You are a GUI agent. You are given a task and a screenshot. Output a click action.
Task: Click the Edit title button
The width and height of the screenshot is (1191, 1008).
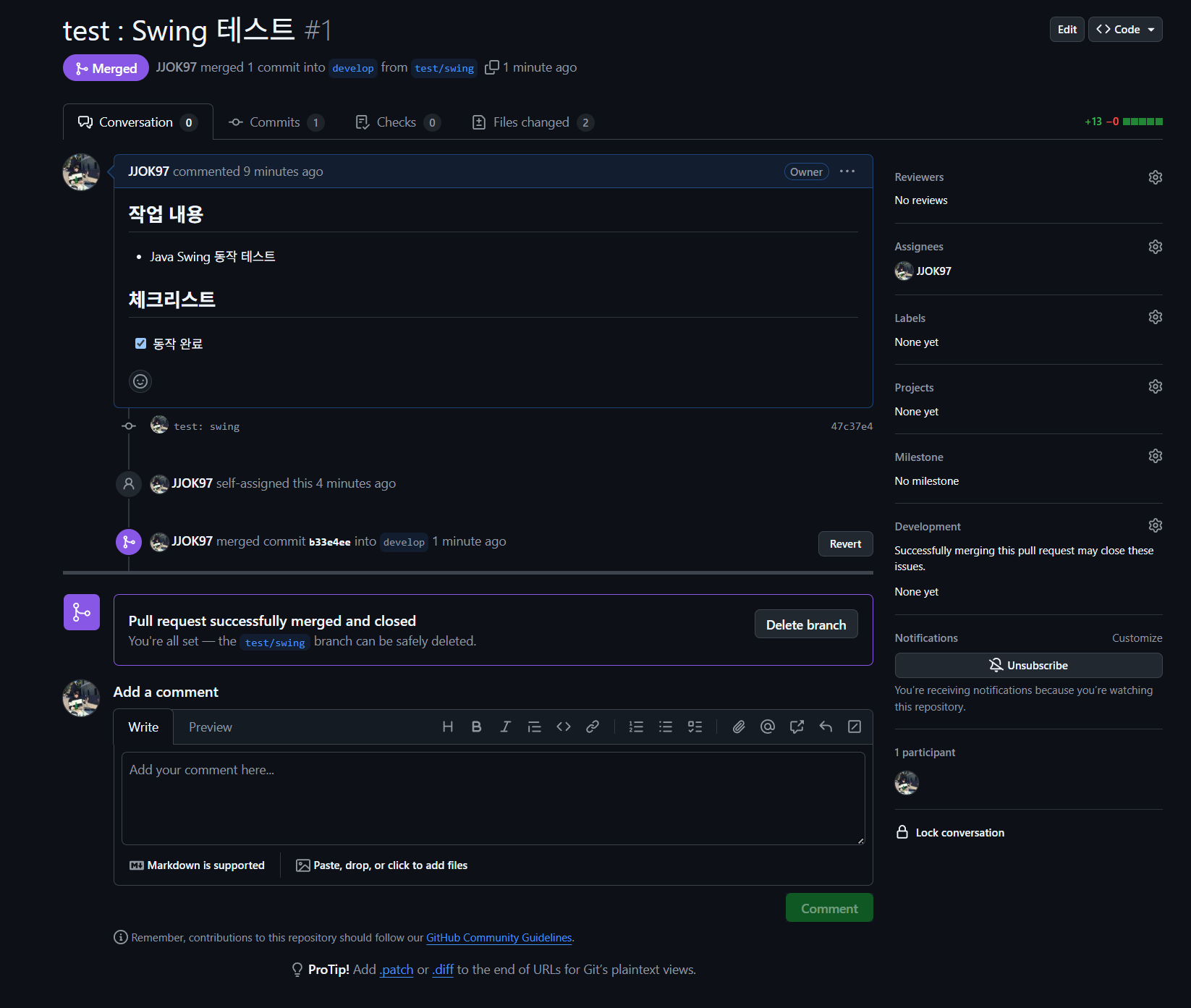(1067, 30)
